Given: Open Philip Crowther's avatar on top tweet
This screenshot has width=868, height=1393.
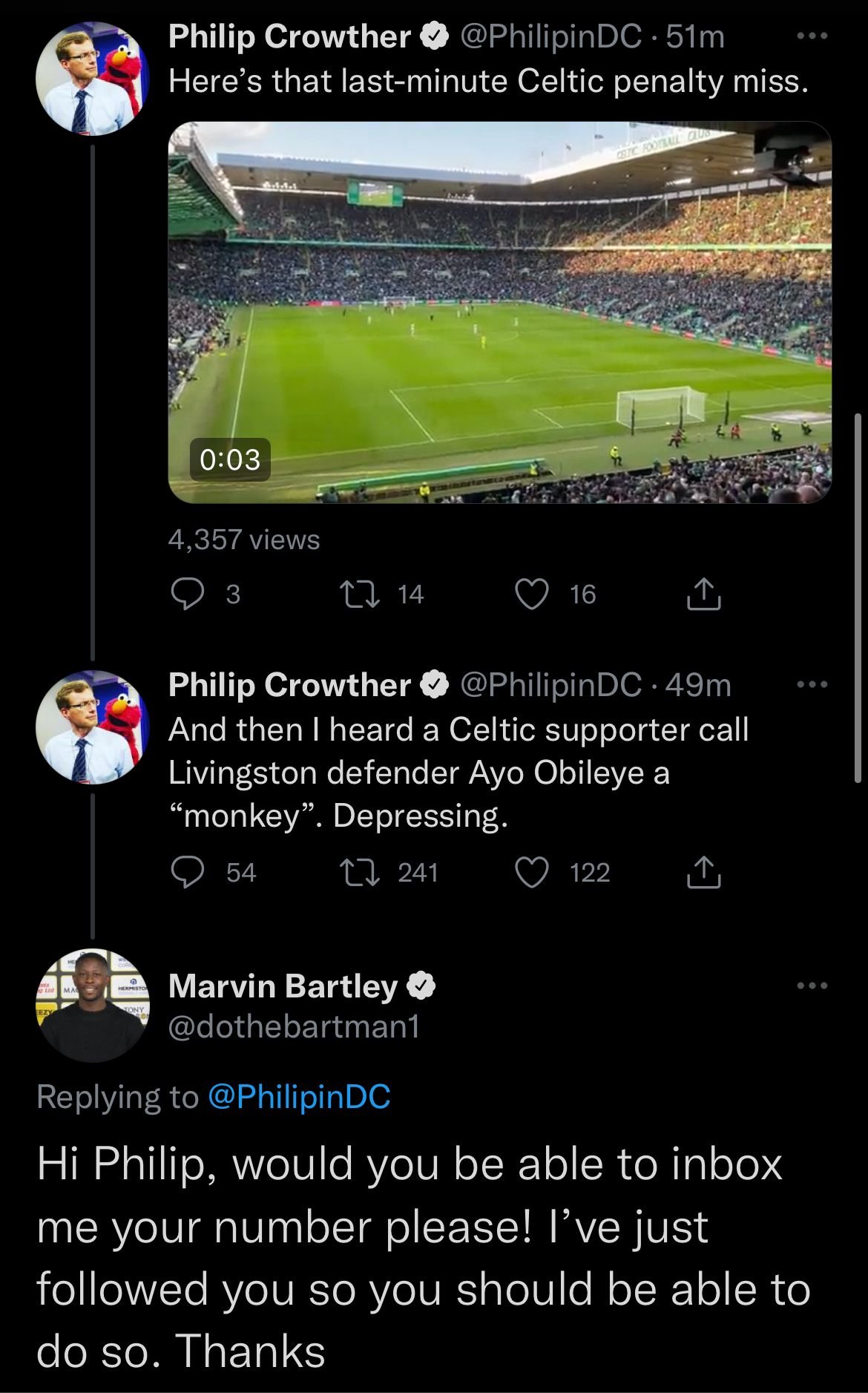Looking at the screenshot, I should [x=93, y=79].
